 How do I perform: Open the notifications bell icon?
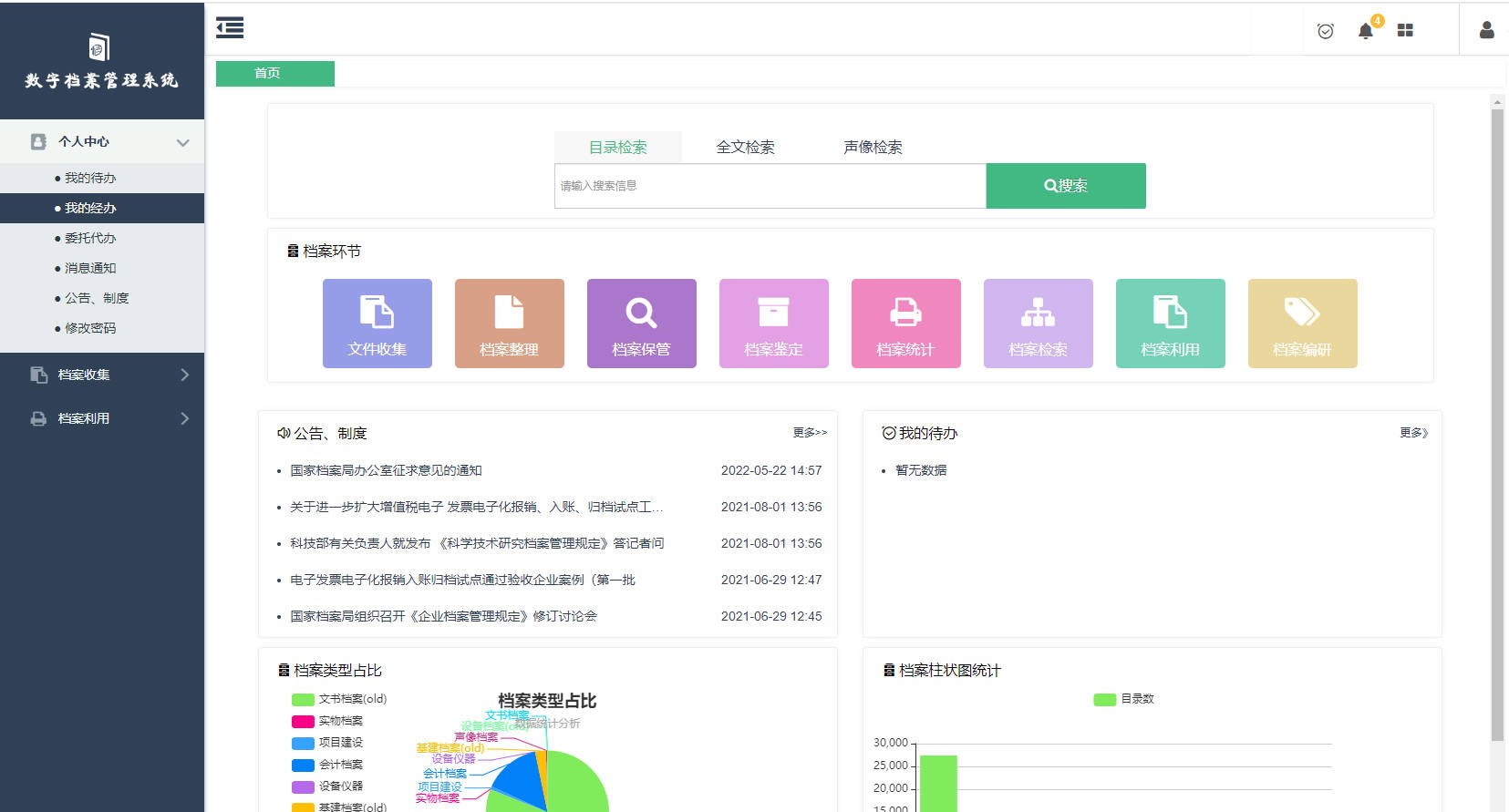(x=1365, y=31)
